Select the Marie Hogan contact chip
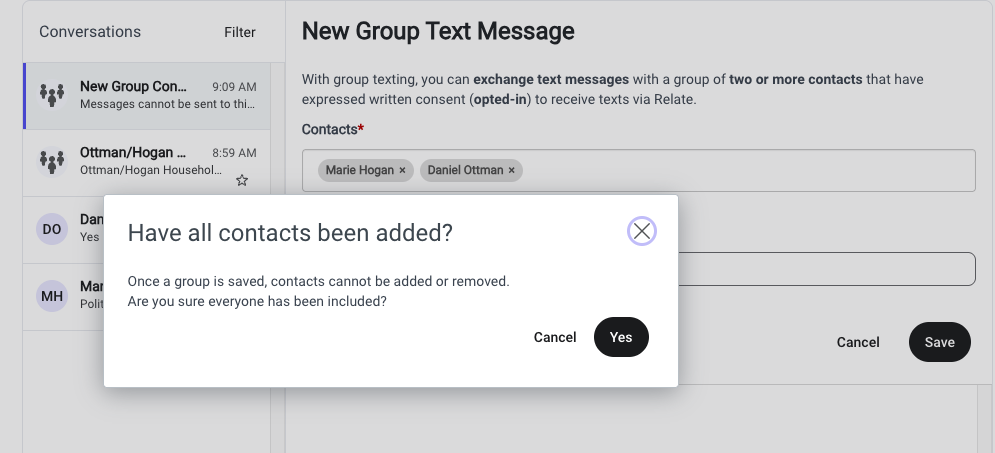995x453 pixels. point(360,170)
